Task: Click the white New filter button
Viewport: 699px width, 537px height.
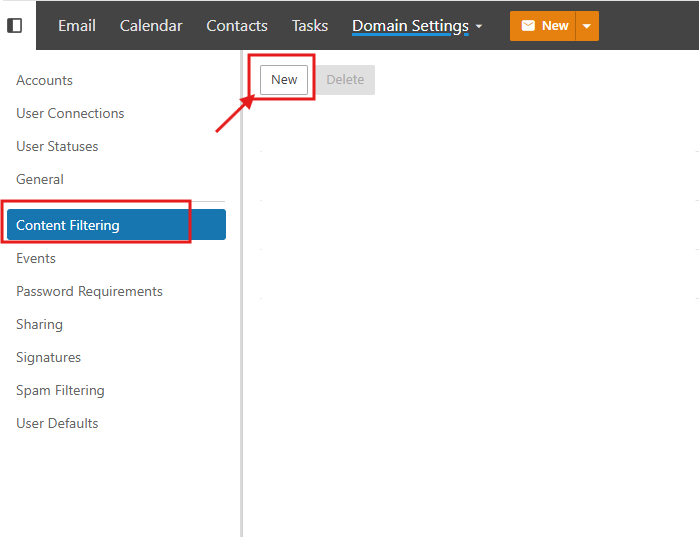Action: point(284,80)
